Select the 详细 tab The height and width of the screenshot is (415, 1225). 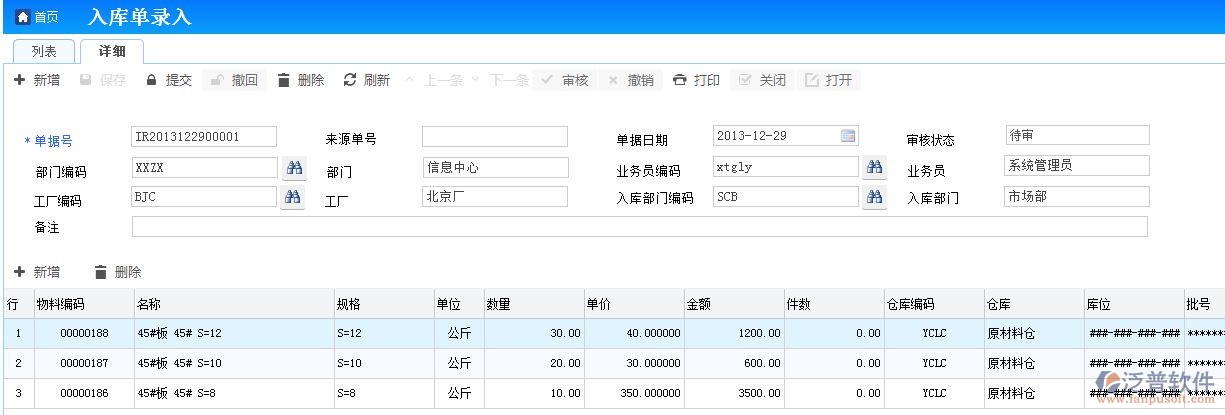[x=112, y=51]
